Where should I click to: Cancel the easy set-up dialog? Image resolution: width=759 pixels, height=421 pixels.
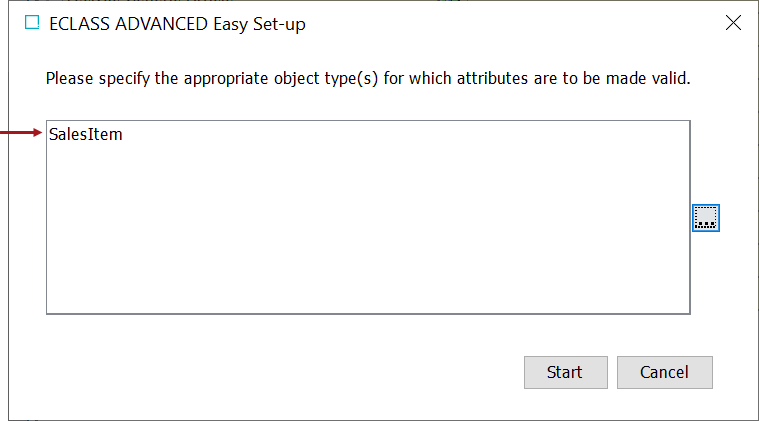click(665, 372)
